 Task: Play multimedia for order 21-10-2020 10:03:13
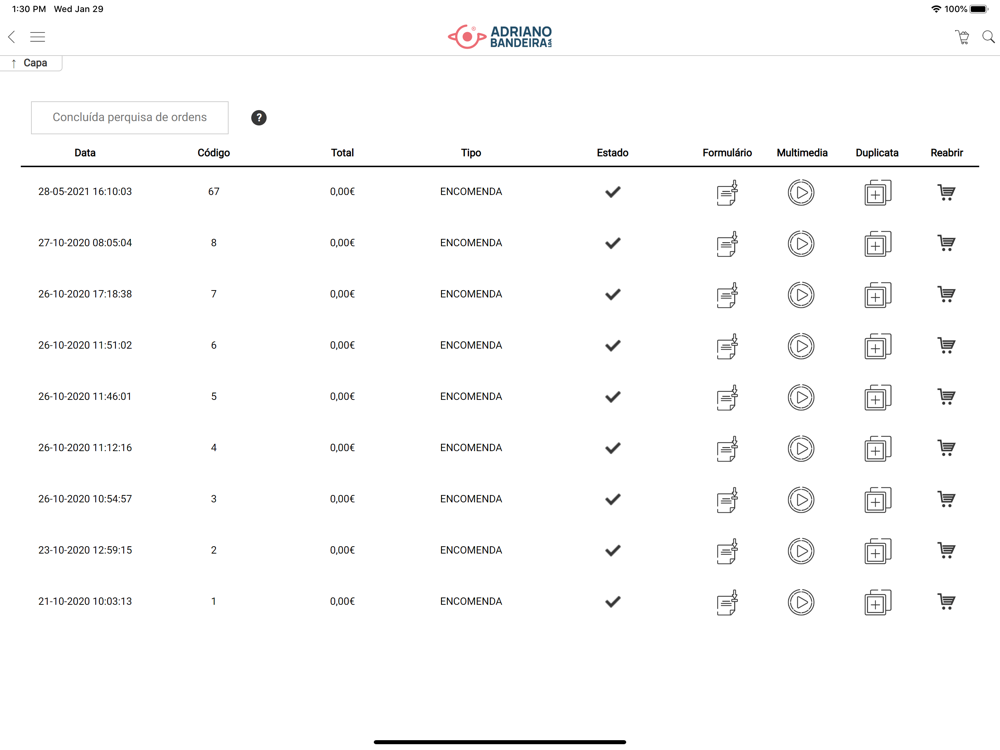(801, 603)
